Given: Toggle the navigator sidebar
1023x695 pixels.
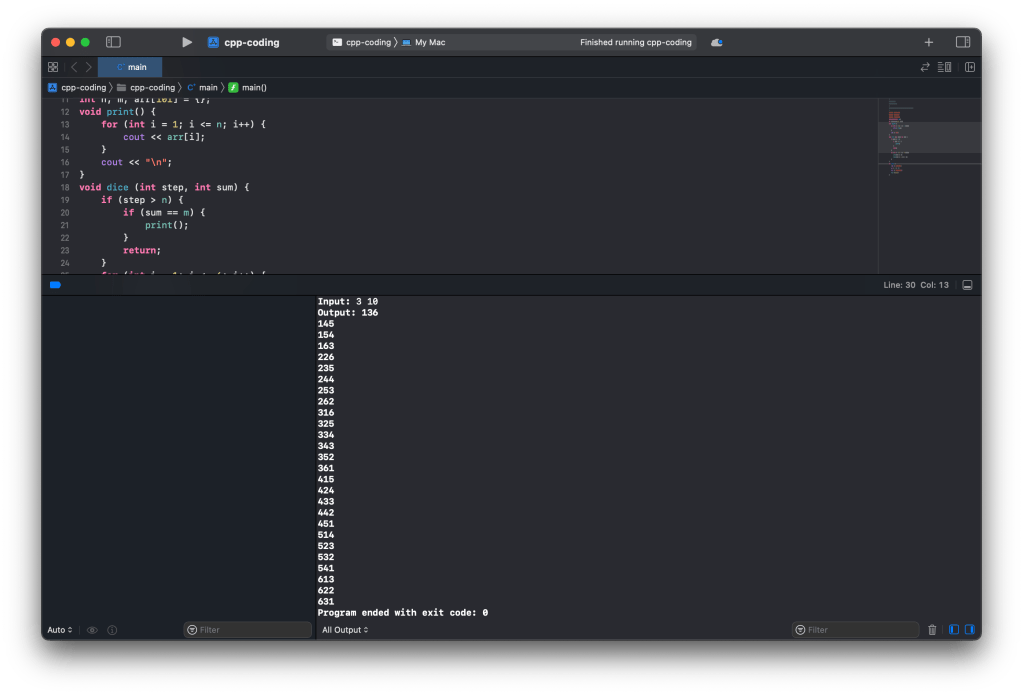Looking at the screenshot, I should click(x=113, y=42).
